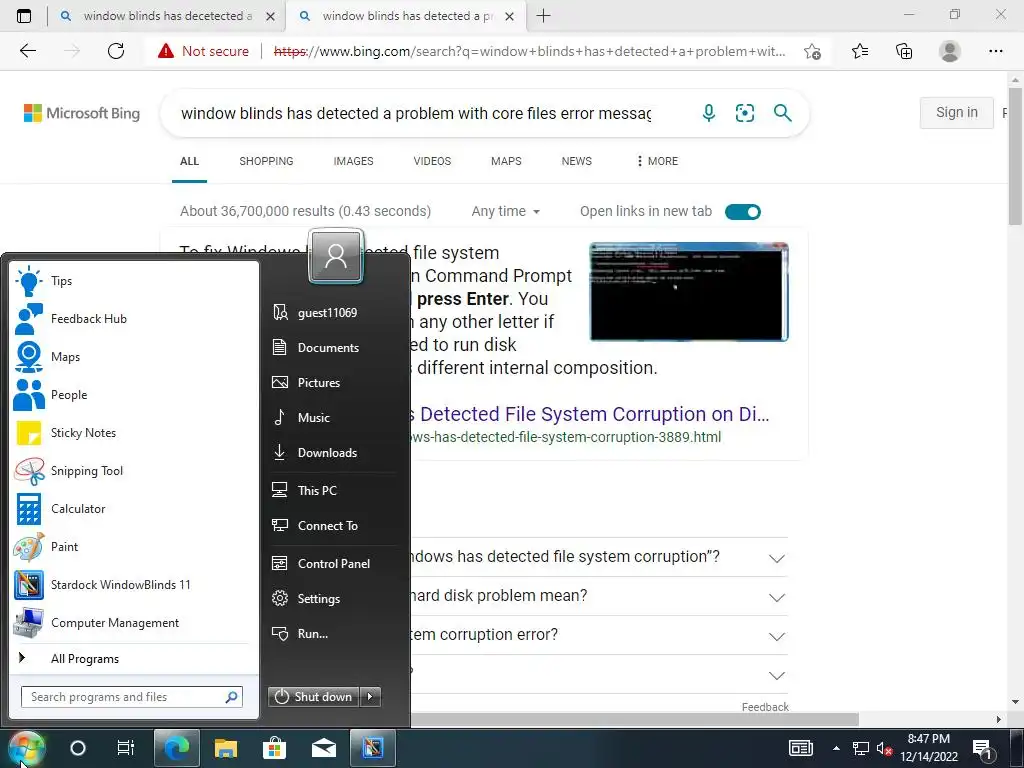Open the notification center
This screenshot has height=768, width=1024.
coord(983,749)
